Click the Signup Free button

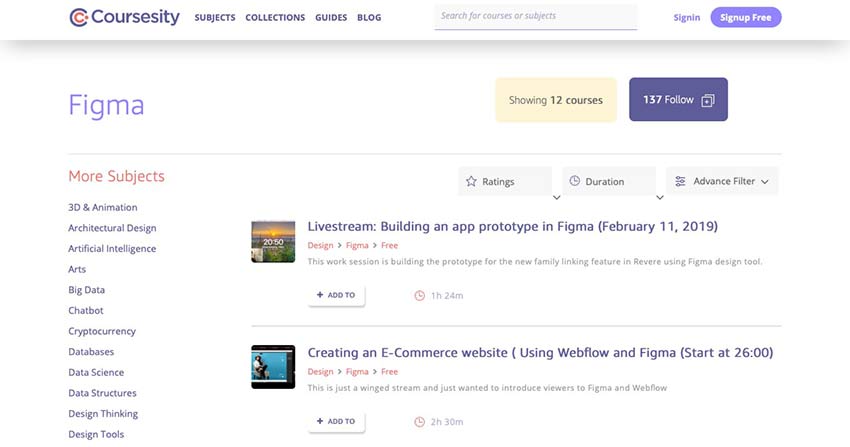pos(746,17)
